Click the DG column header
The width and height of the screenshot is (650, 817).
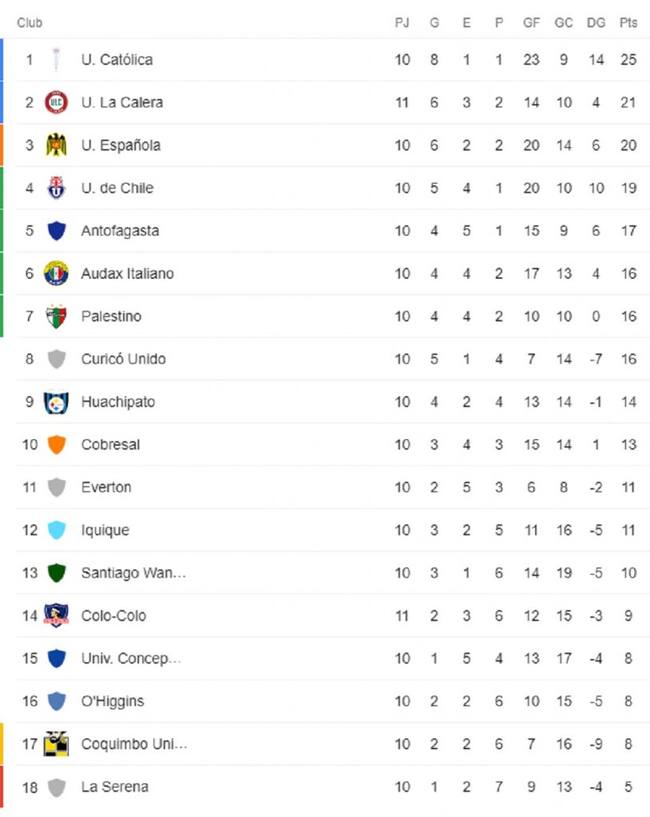coord(596,22)
